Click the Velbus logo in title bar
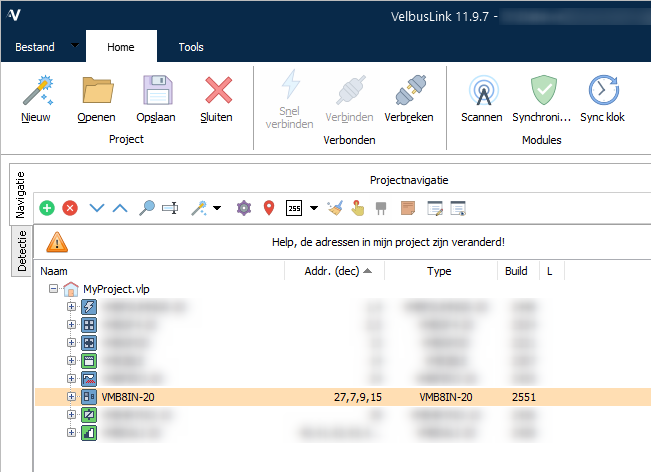The width and height of the screenshot is (651, 472). pos(14,15)
